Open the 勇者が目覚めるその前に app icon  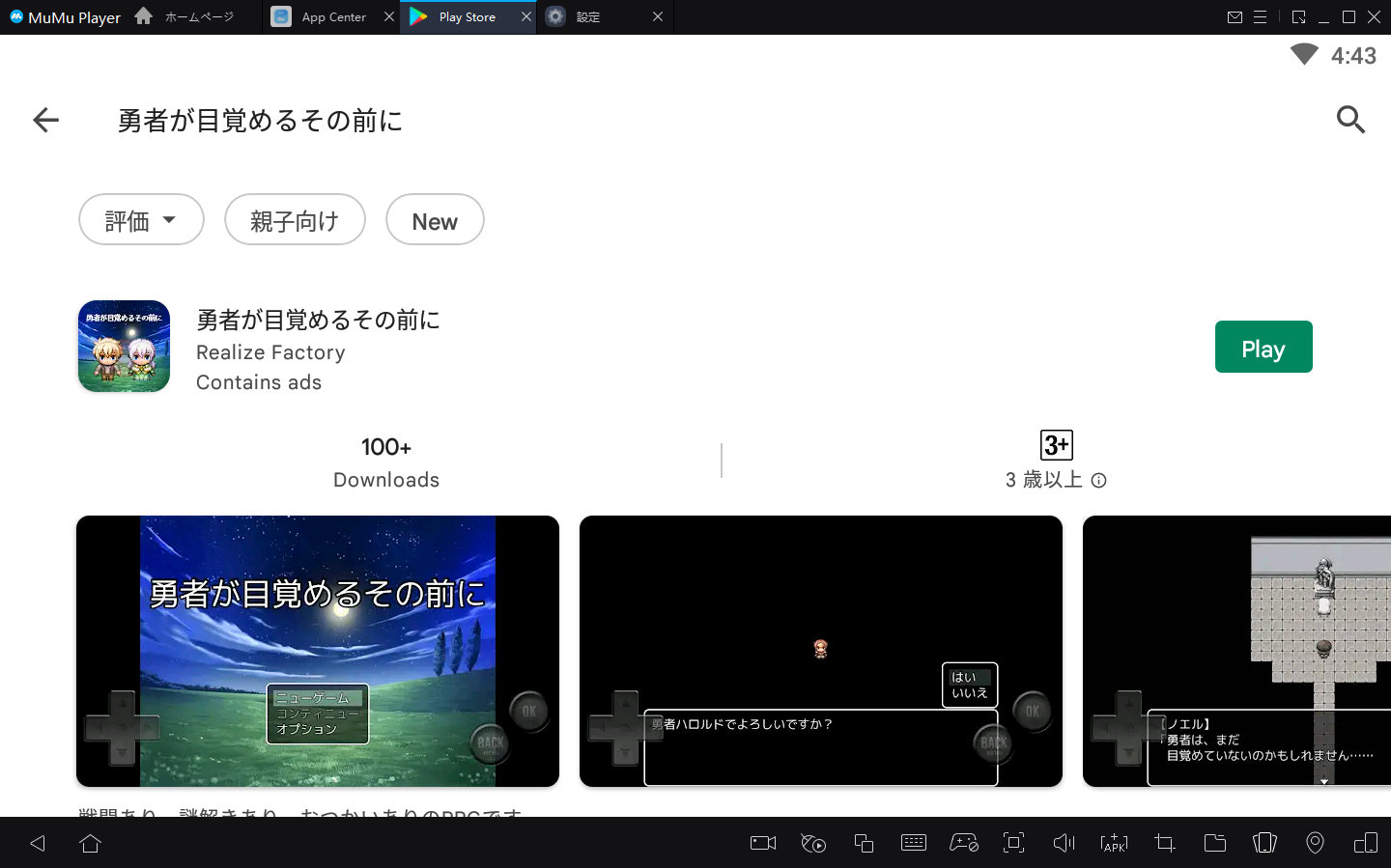pyautogui.click(x=124, y=346)
